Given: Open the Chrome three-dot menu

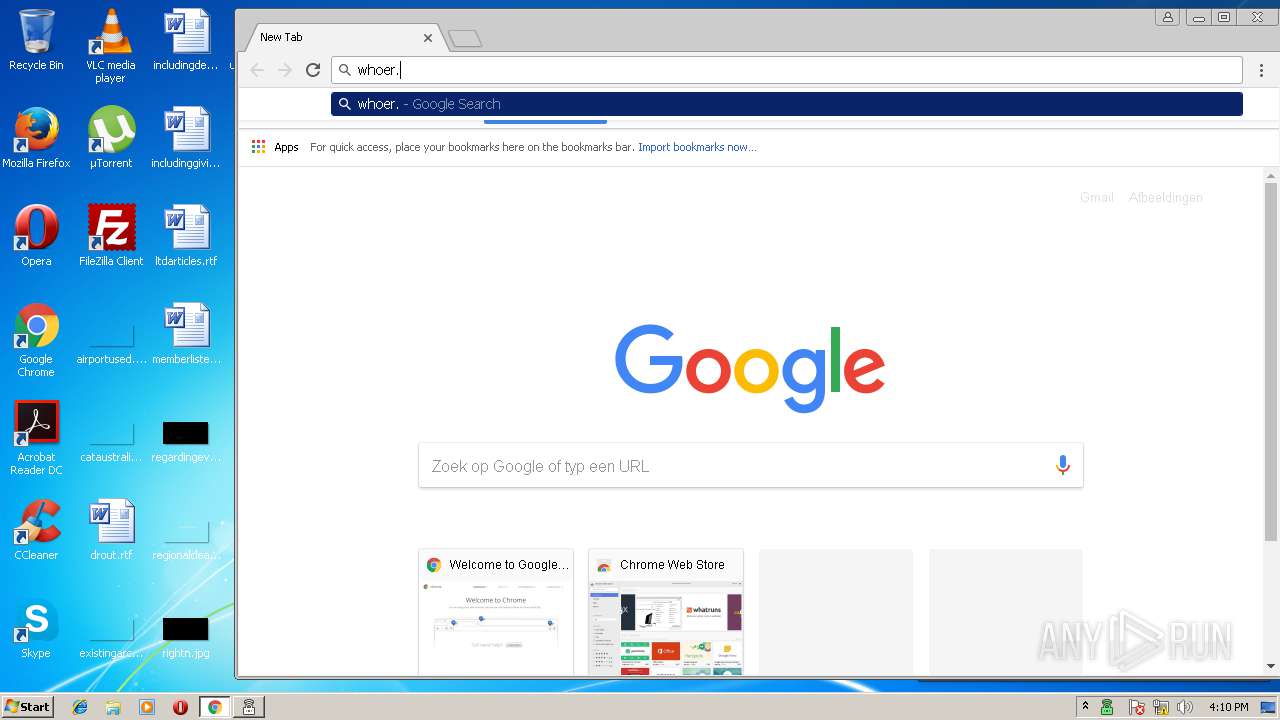Looking at the screenshot, I should point(1262,70).
